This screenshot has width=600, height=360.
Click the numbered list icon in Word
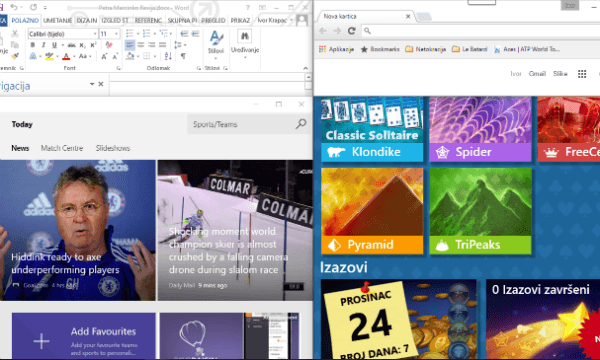click(146, 34)
